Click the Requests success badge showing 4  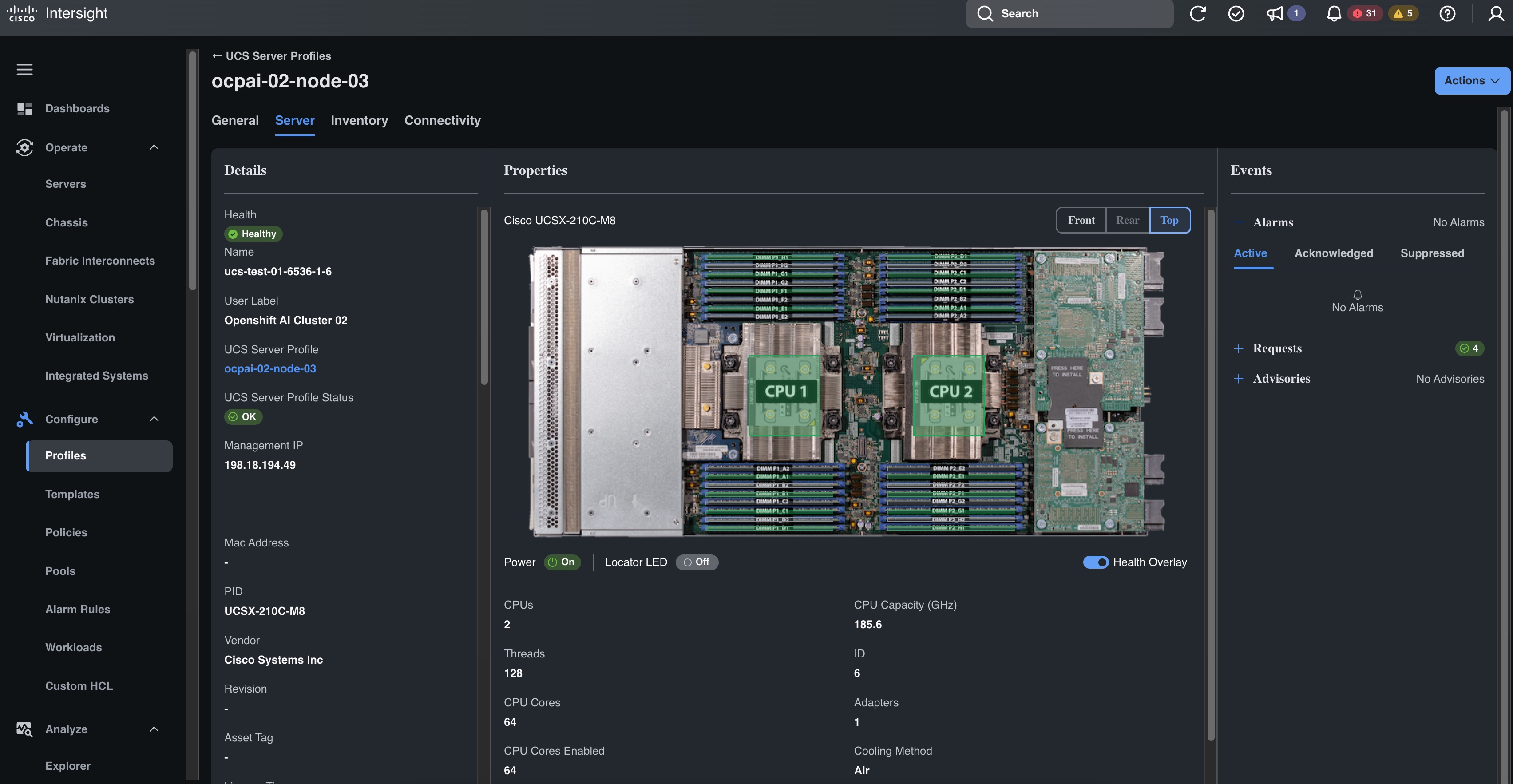(x=1469, y=348)
